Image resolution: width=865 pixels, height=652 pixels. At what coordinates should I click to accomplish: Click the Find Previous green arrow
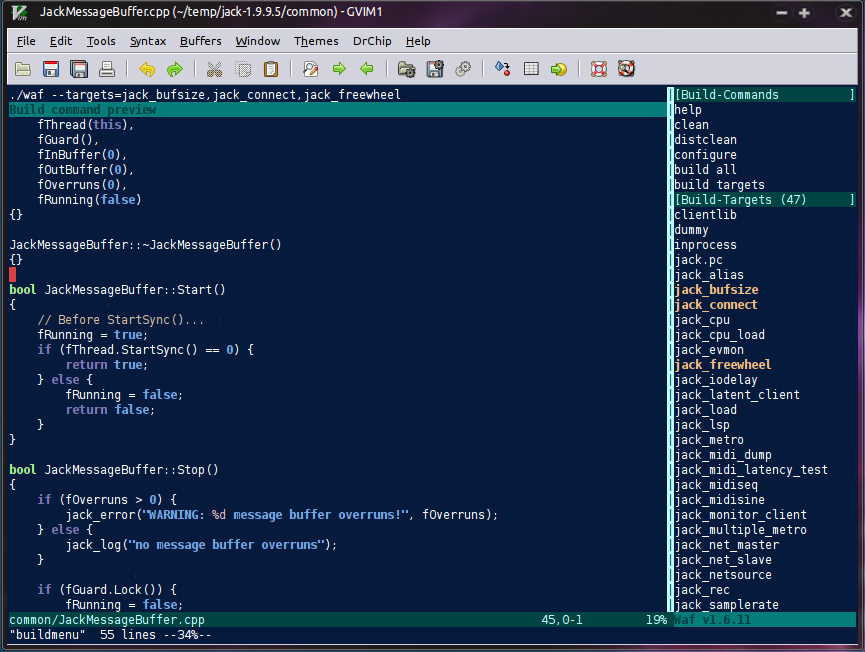[367, 69]
